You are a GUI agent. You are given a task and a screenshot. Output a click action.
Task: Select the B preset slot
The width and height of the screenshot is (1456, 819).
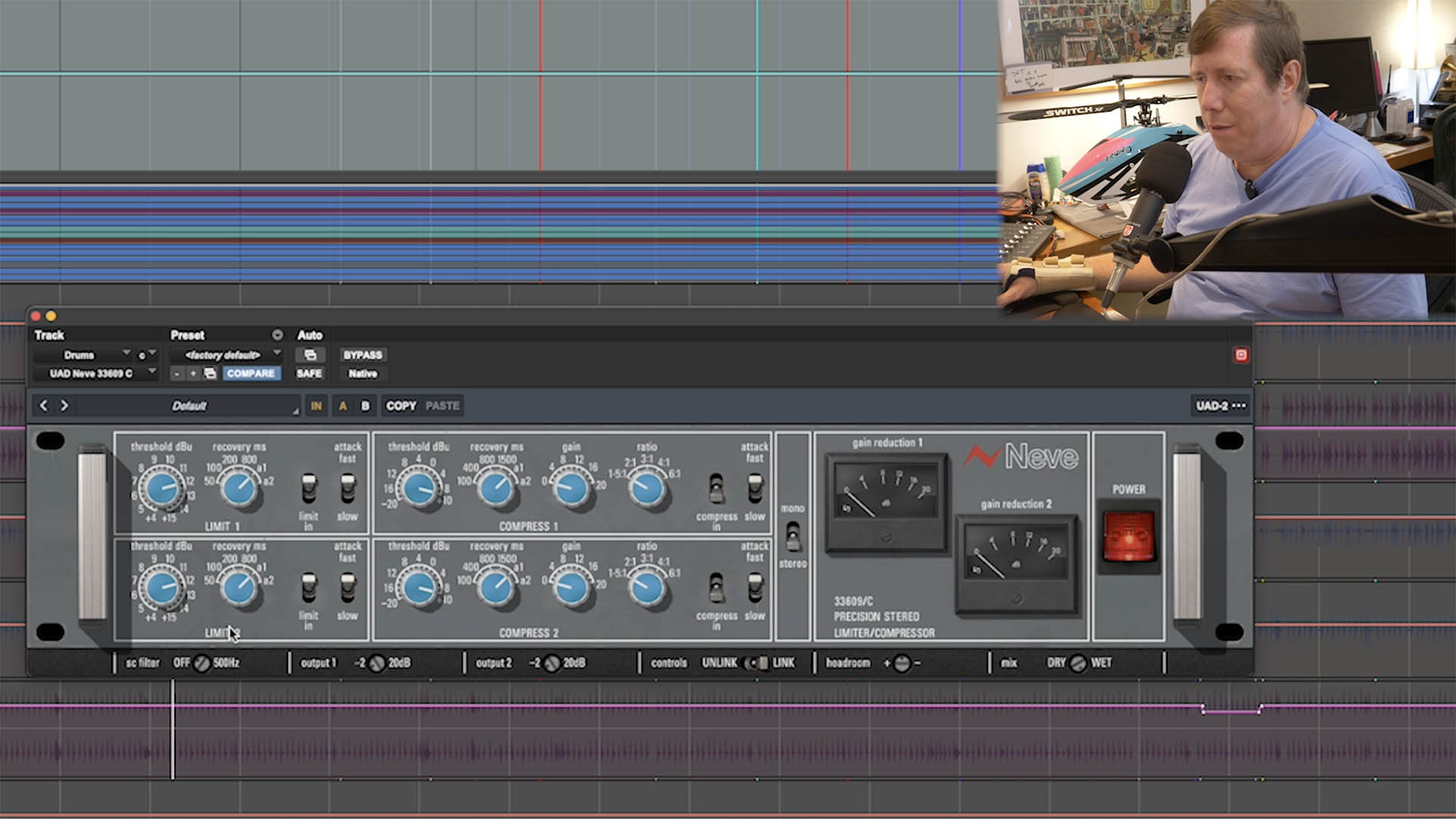tap(366, 406)
